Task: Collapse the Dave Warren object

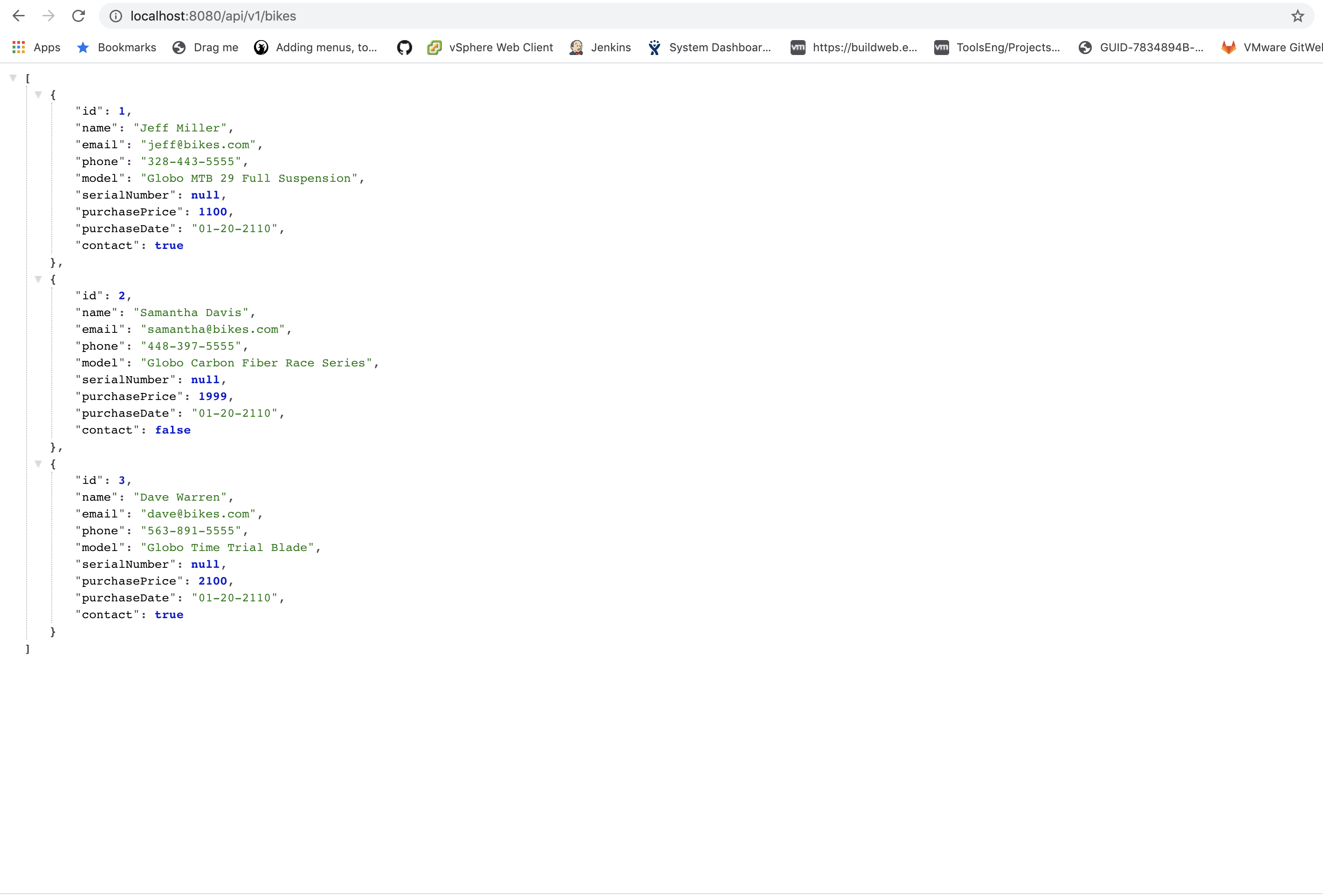Action: pos(38,463)
